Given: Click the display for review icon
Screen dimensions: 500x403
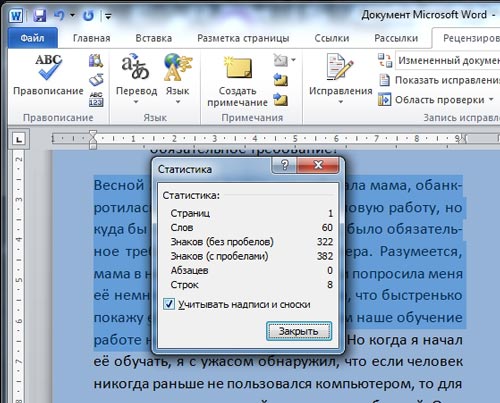Looking at the screenshot, I should (x=385, y=60).
